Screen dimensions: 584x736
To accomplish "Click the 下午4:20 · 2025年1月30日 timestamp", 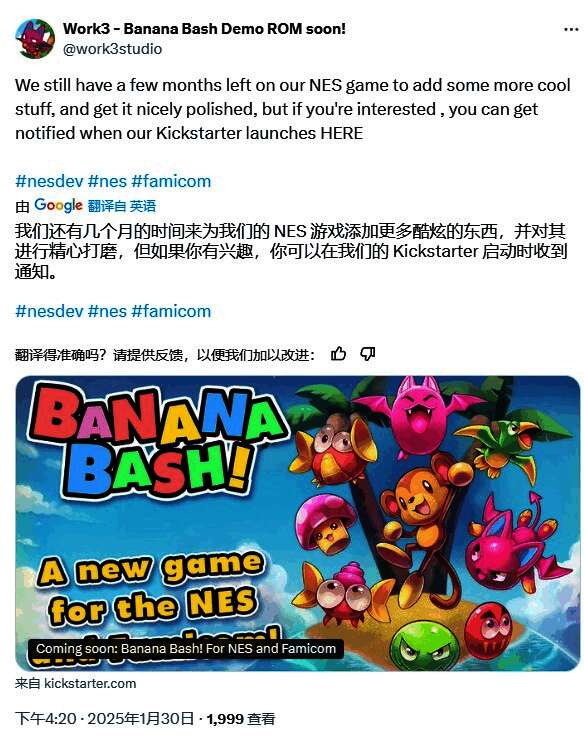I will point(105,718).
